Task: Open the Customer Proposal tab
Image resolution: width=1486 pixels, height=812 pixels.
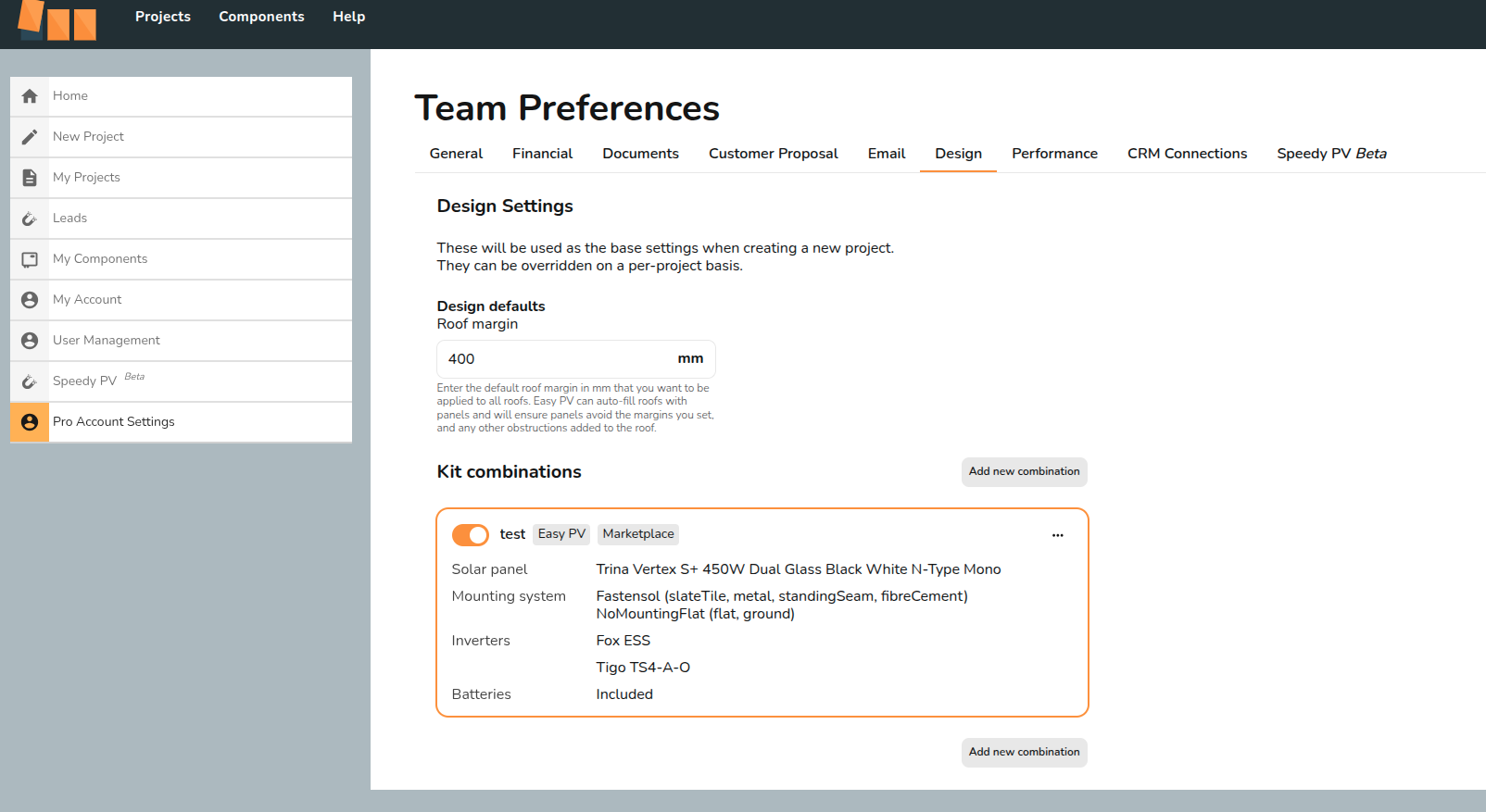Action: click(773, 154)
